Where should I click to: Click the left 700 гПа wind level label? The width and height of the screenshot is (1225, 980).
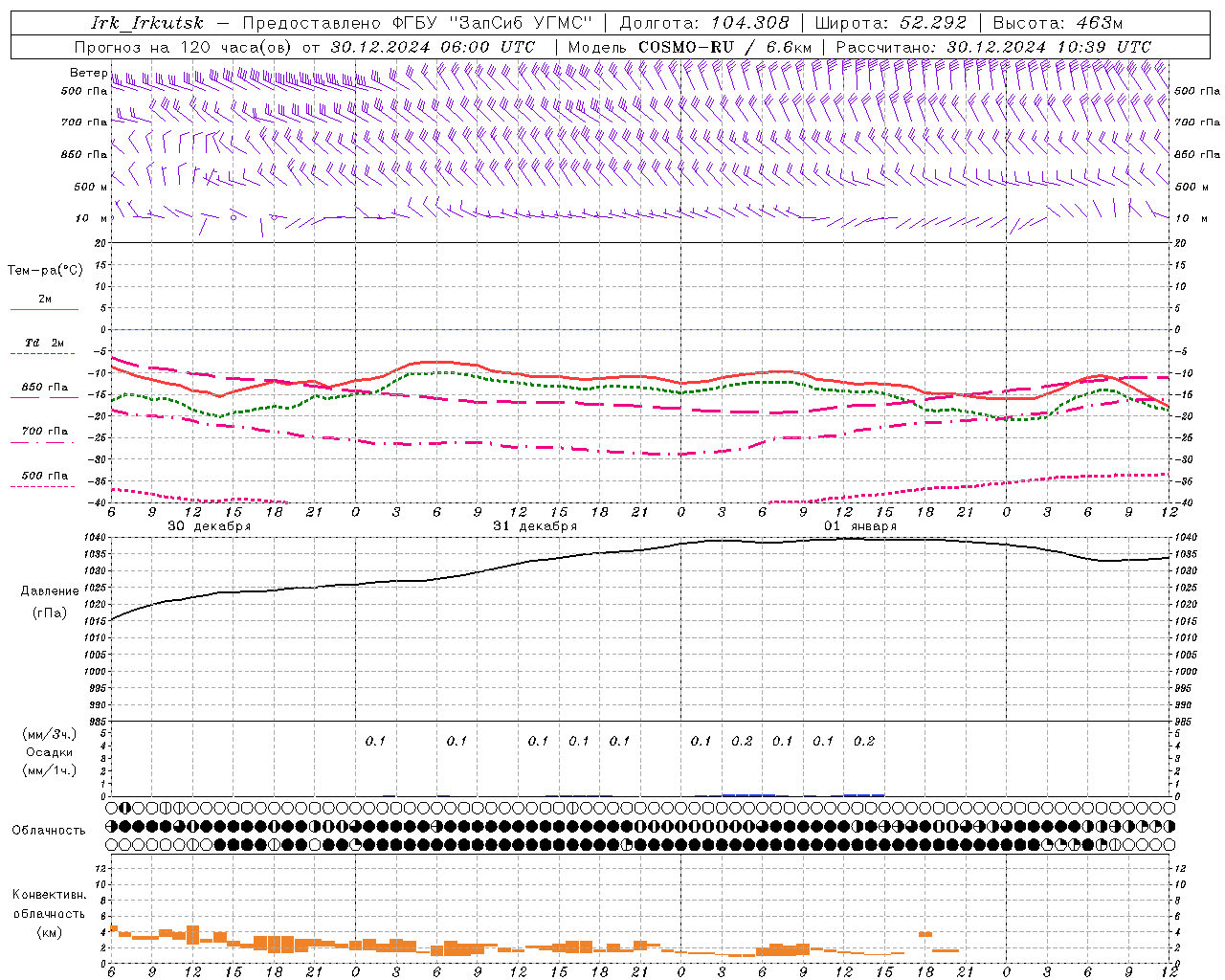pos(84,122)
